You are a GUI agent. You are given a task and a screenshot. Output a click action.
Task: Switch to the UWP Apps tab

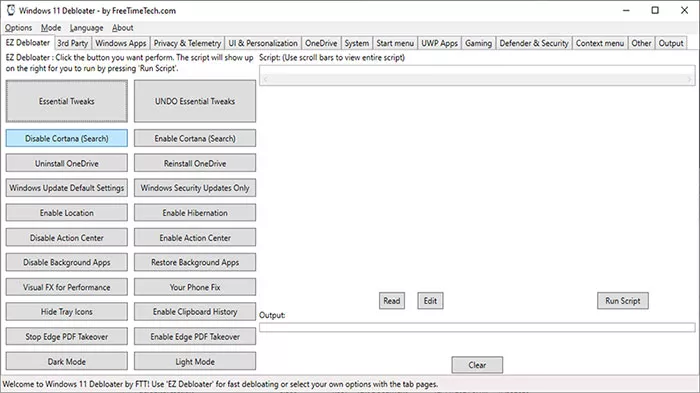440,43
